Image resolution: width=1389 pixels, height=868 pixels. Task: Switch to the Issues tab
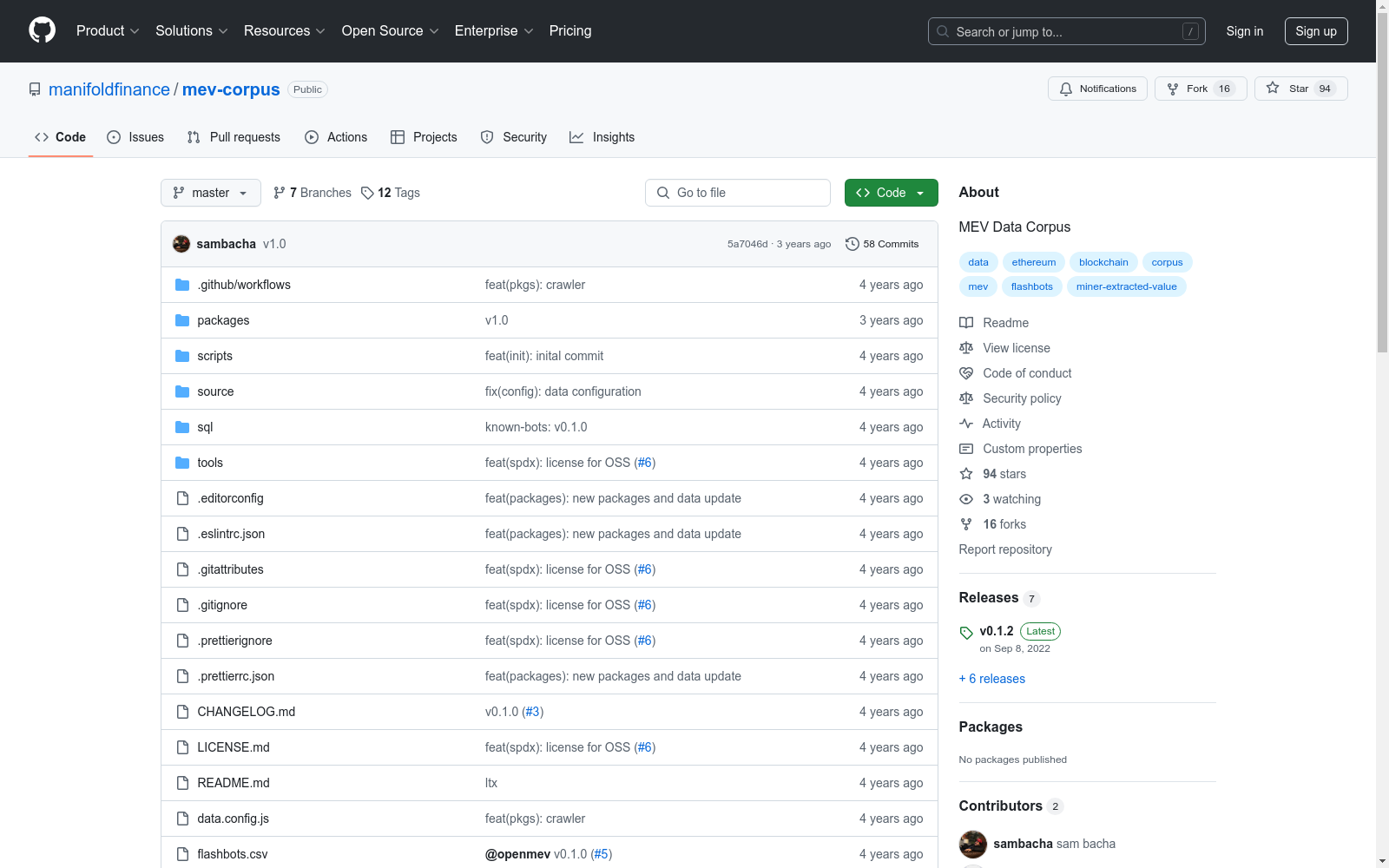[135, 137]
